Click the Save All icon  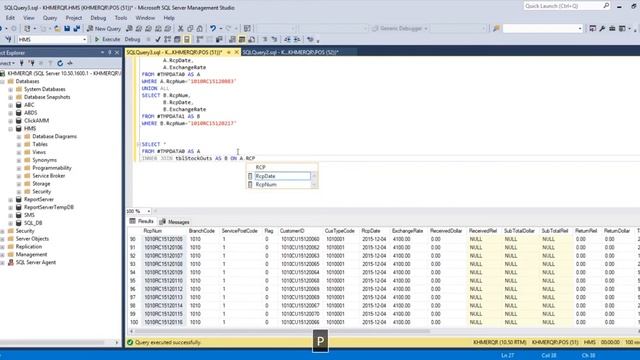click(76, 29)
